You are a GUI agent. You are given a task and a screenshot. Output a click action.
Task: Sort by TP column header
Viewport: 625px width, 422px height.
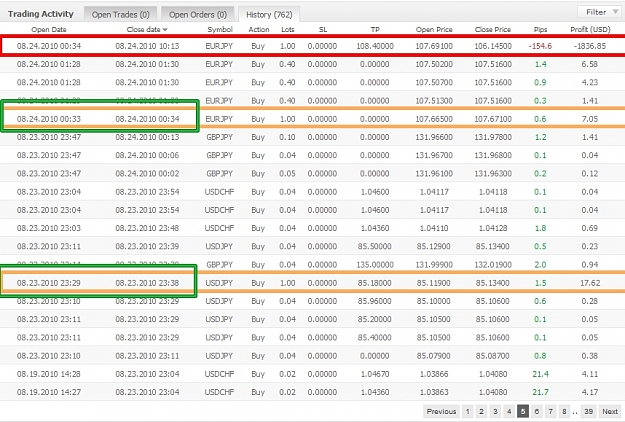pyautogui.click(x=375, y=29)
